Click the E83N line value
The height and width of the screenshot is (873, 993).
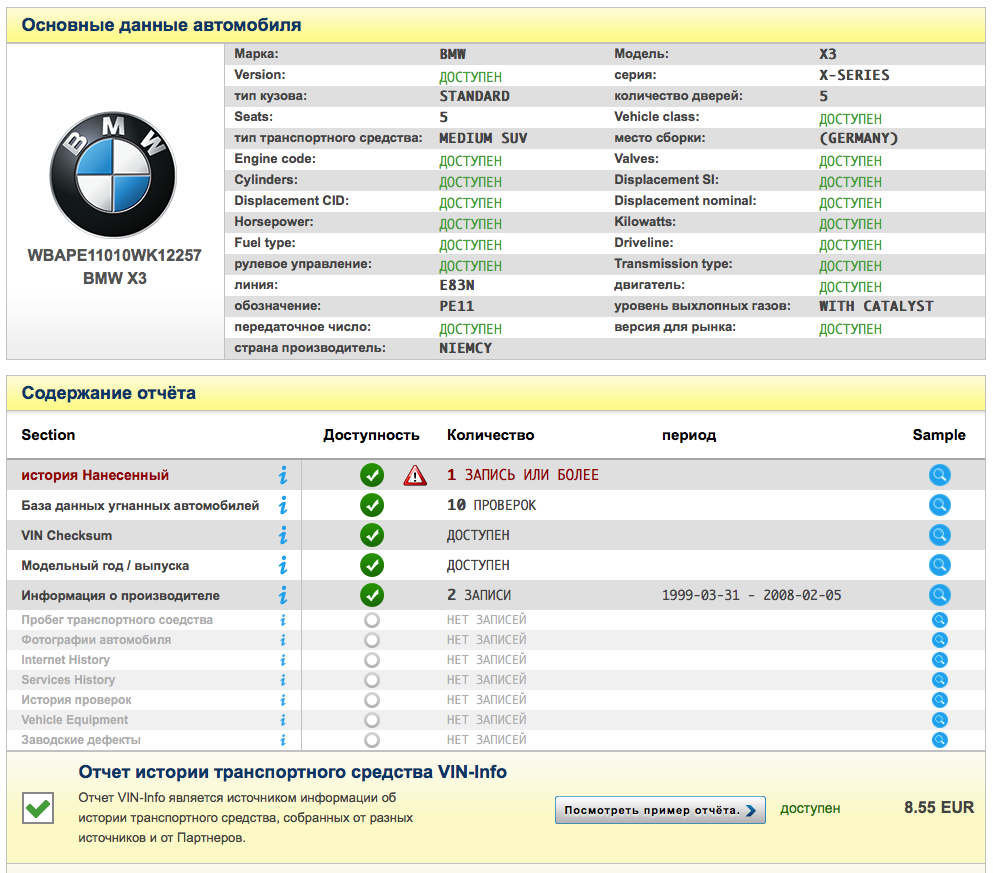click(x=457, y=286)
